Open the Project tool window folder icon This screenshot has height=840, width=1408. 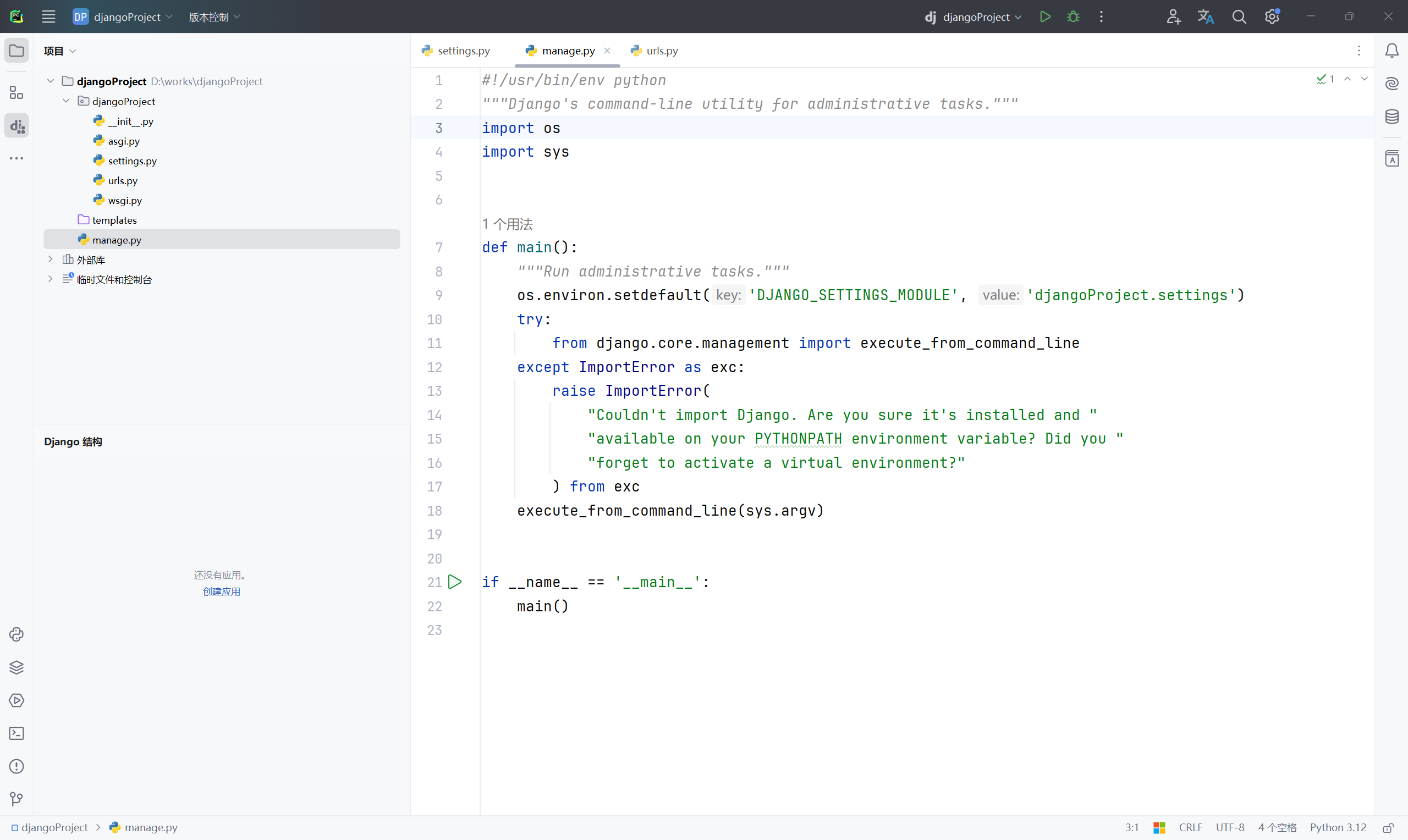click(x=16, y=51)
